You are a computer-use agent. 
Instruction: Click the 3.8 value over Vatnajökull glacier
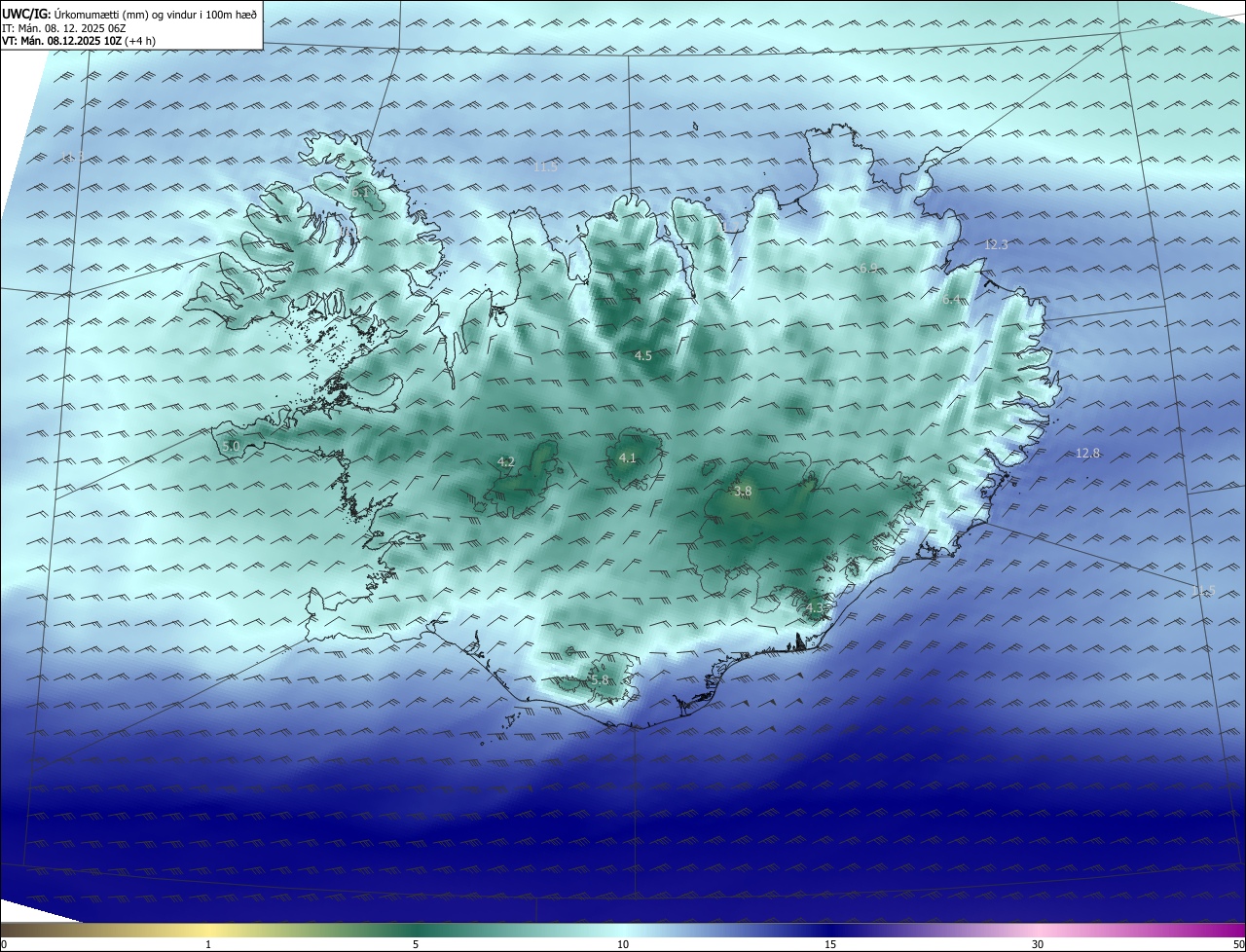[743, 492]
